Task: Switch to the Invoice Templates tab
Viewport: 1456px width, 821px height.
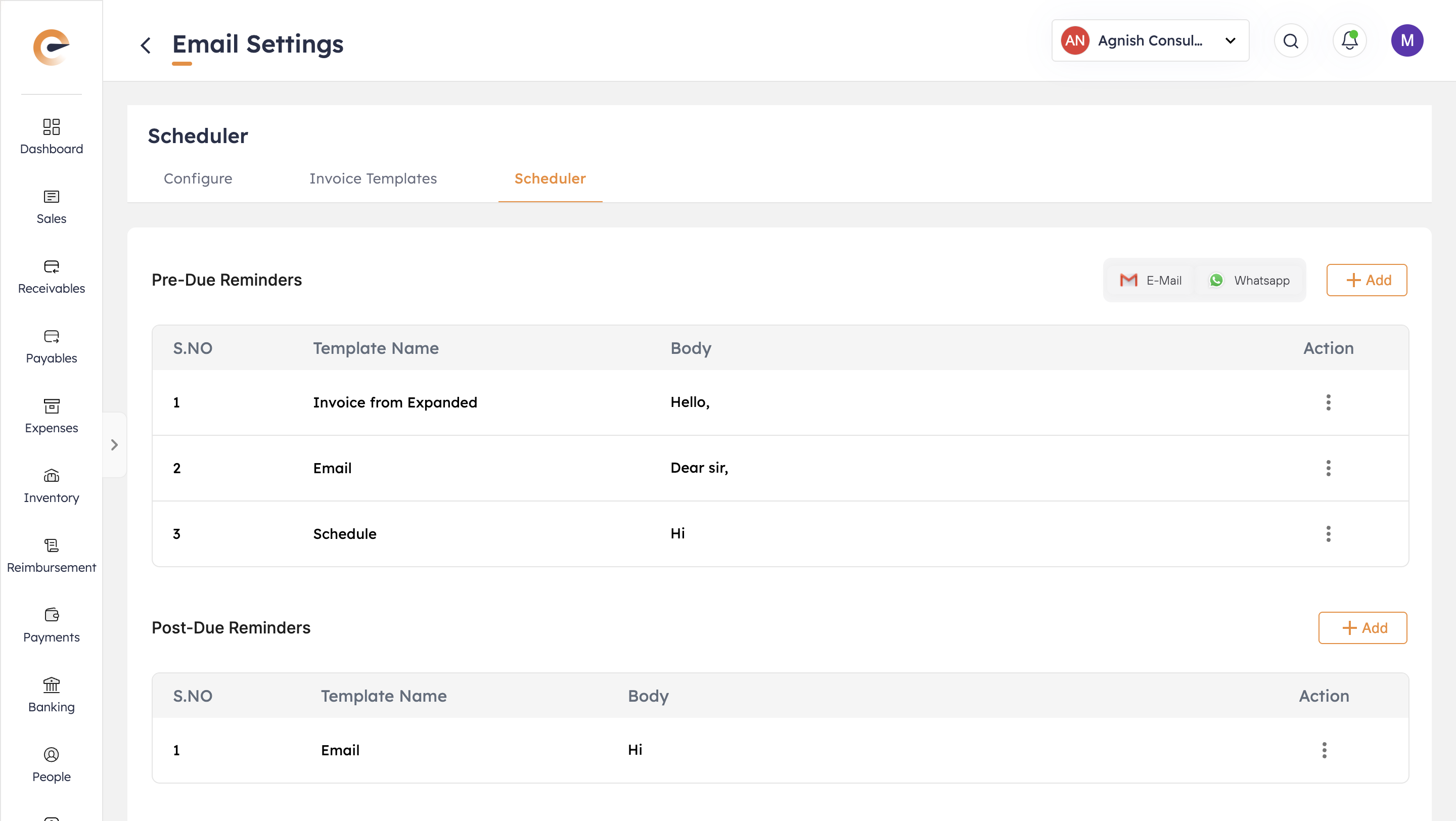Action: coord(373,178)
